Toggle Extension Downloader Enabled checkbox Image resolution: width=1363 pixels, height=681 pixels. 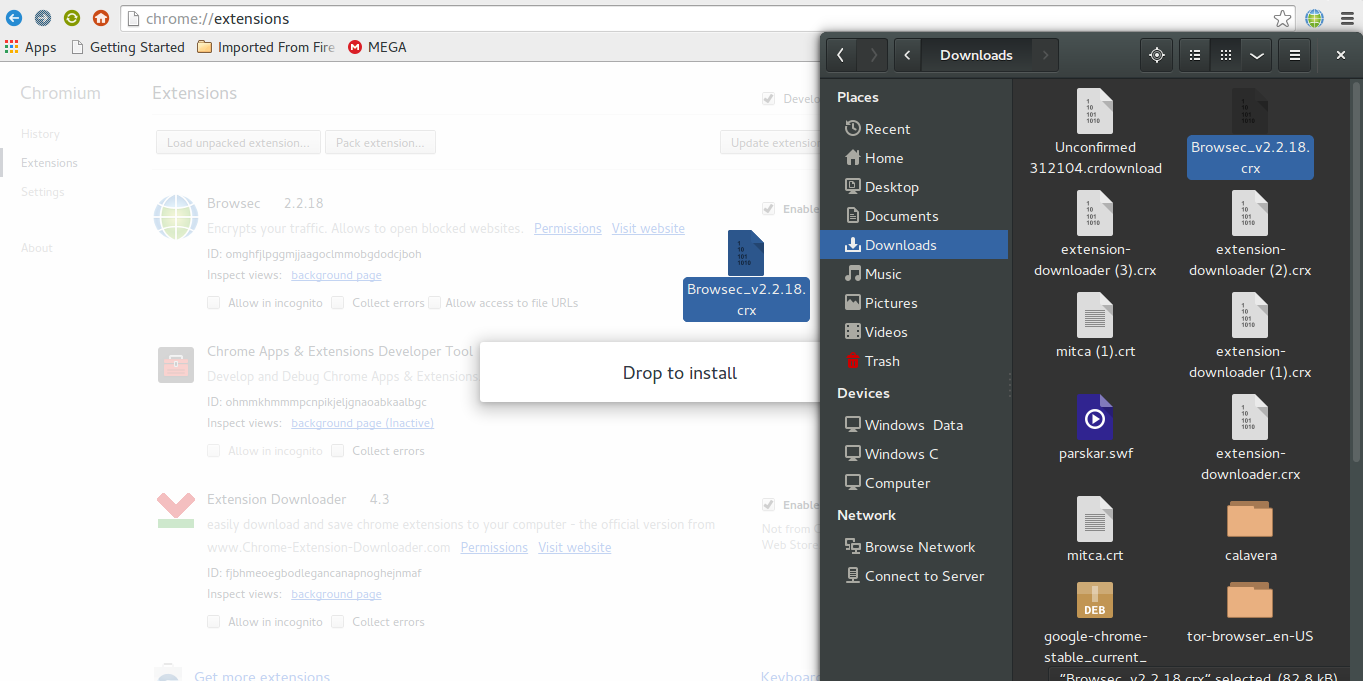768,505
